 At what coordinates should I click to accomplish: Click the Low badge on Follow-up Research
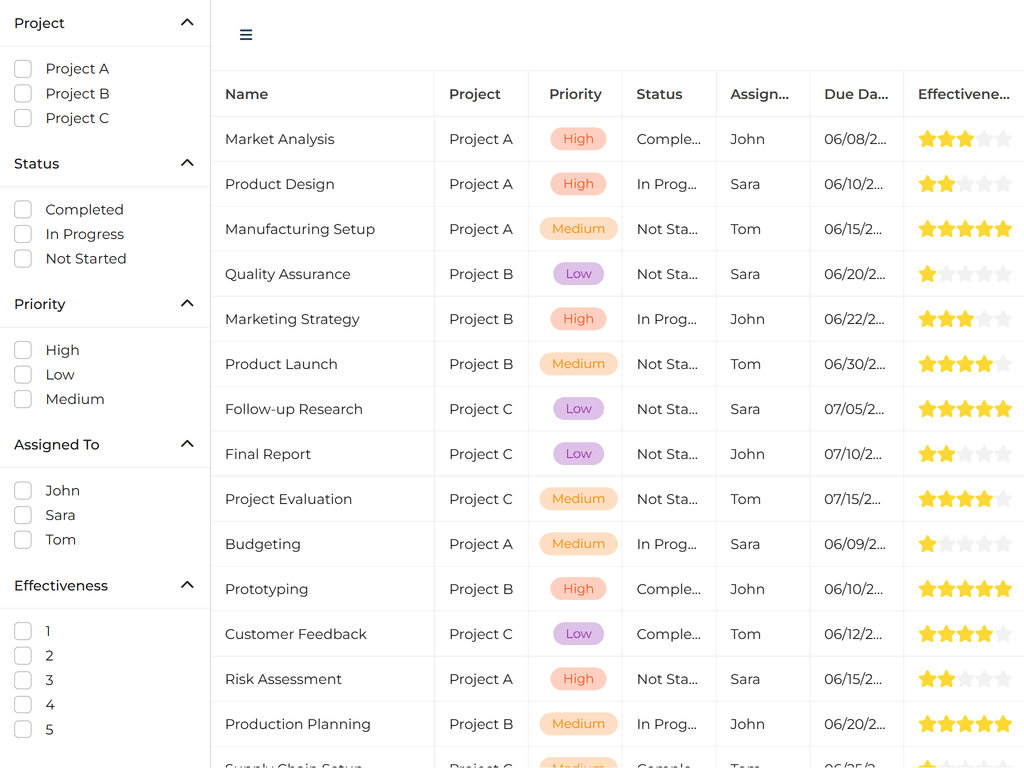578,409
